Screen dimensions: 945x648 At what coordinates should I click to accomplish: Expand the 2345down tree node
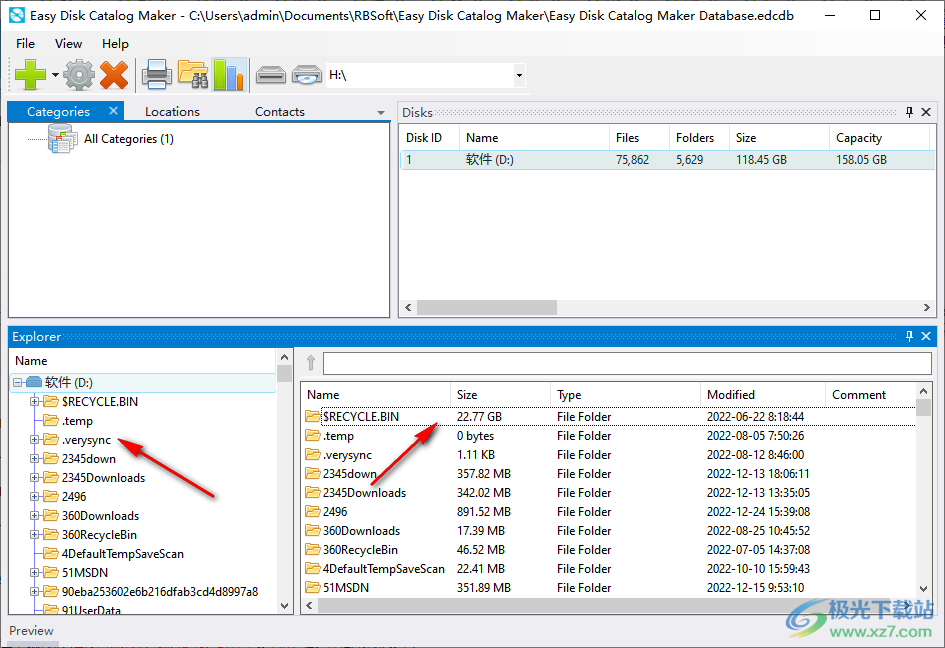coord(34,459)
